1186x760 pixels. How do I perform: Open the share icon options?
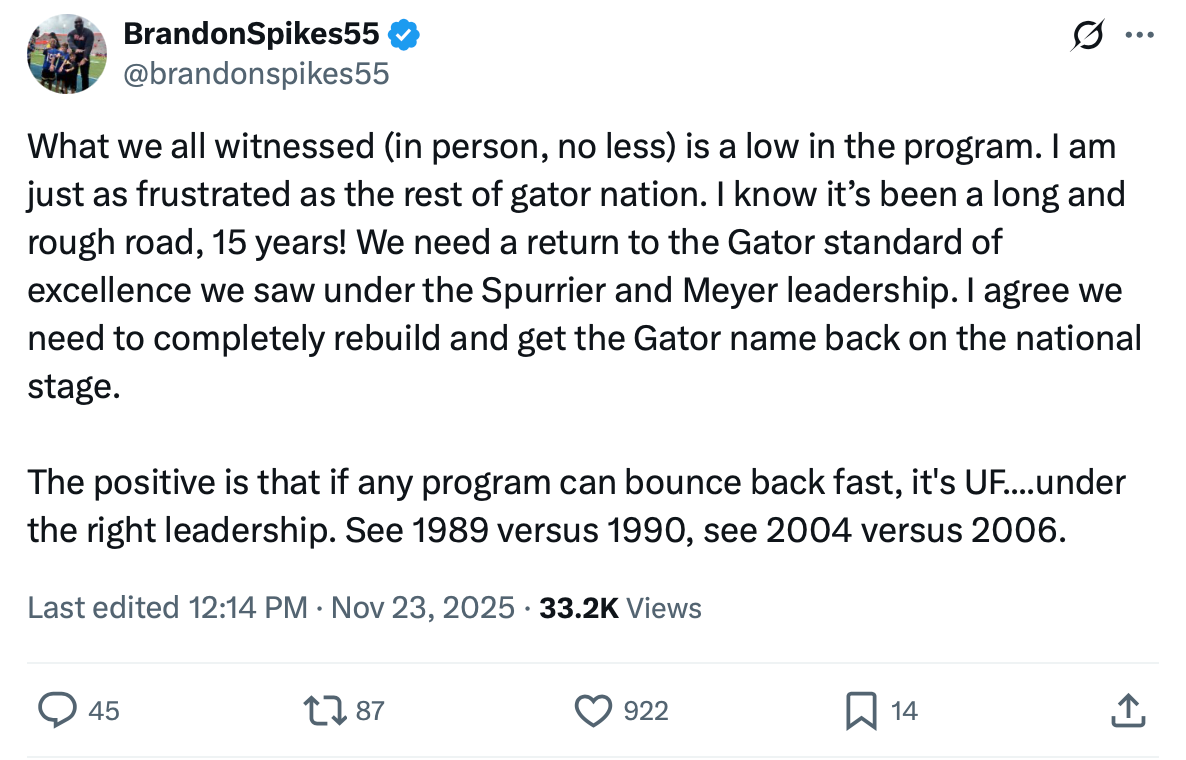coord(1127,711)
